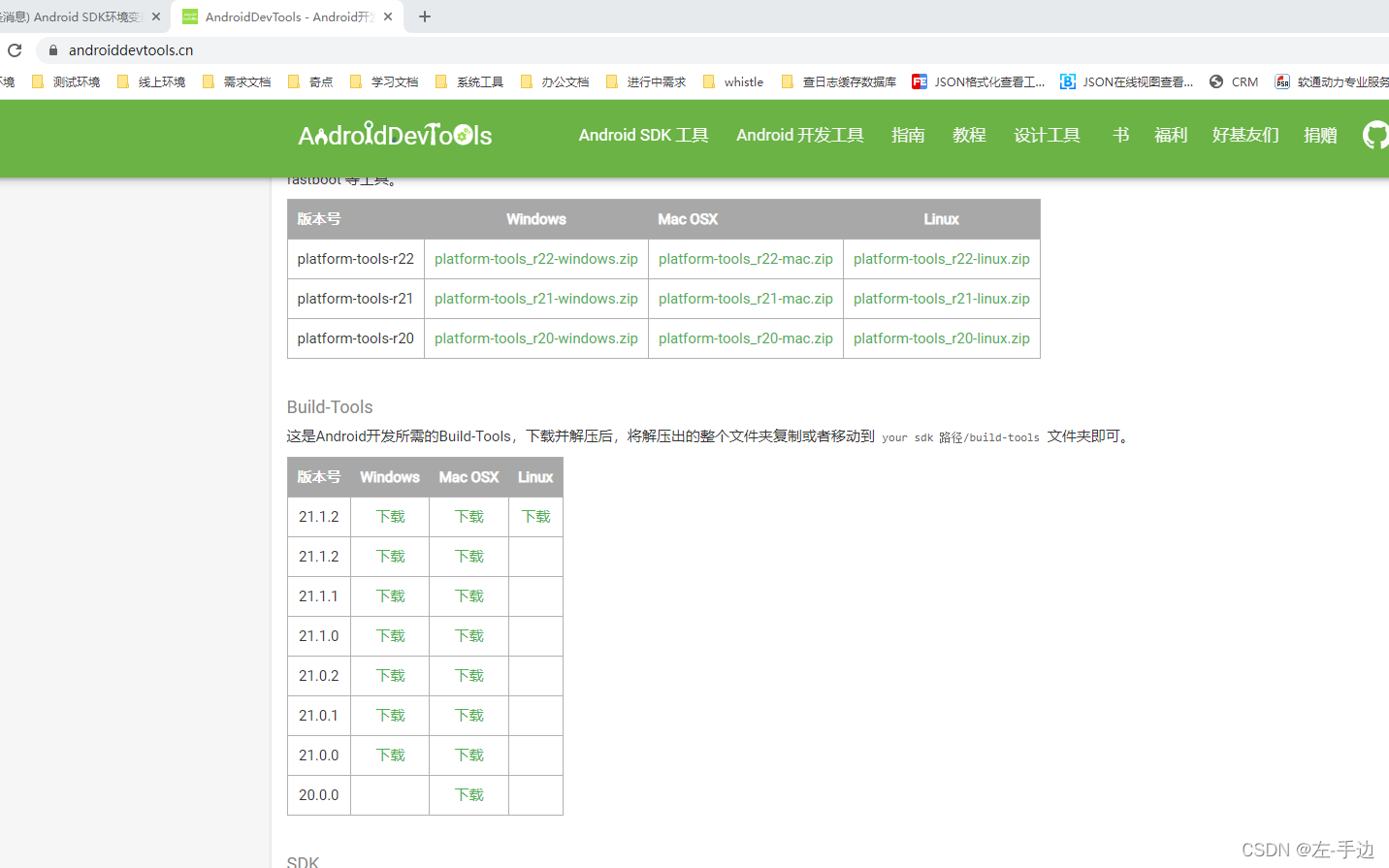Open the 测试环境 bookmark folder
Screen dimensions: 1389x868
point(66,82)
